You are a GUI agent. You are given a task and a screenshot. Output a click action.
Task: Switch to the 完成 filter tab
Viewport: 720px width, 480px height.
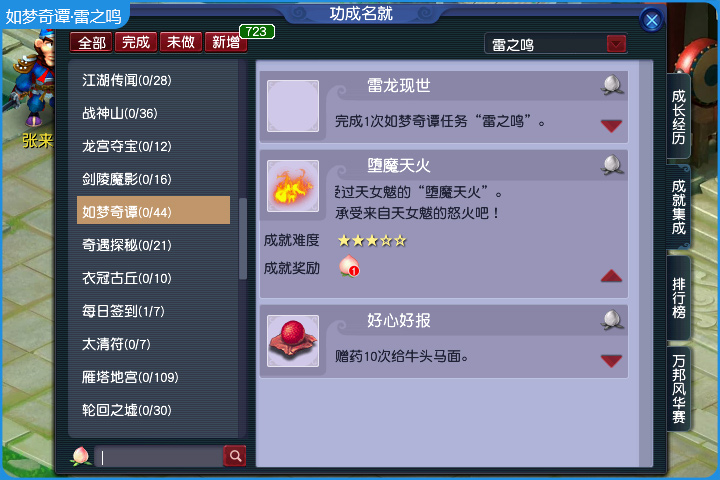pyautogui.click(x=136, y=42)
